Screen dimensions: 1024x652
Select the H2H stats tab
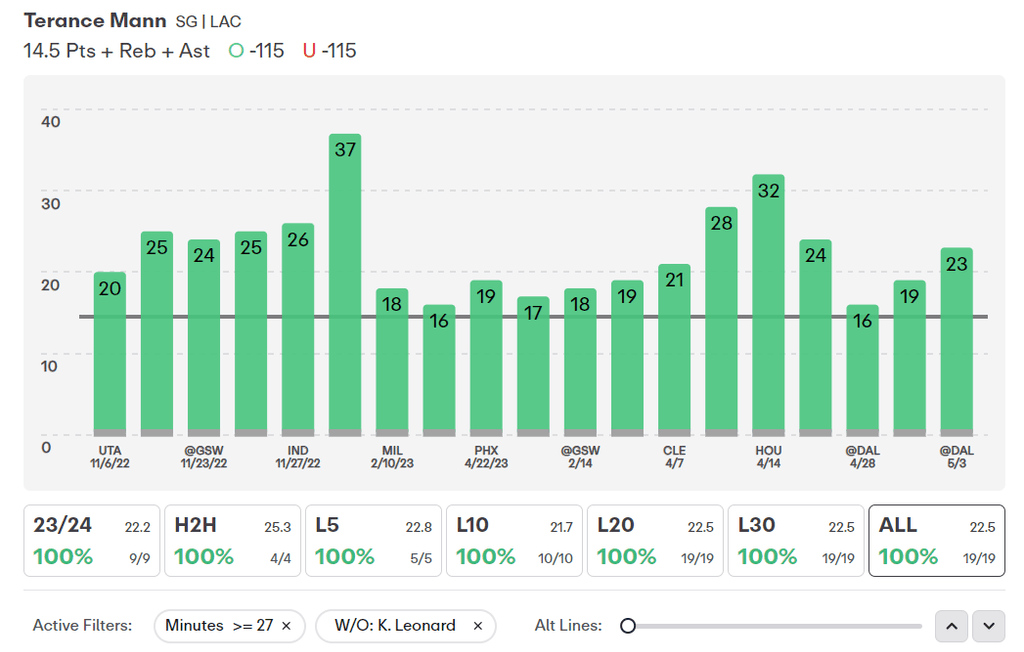click(232, 540)
